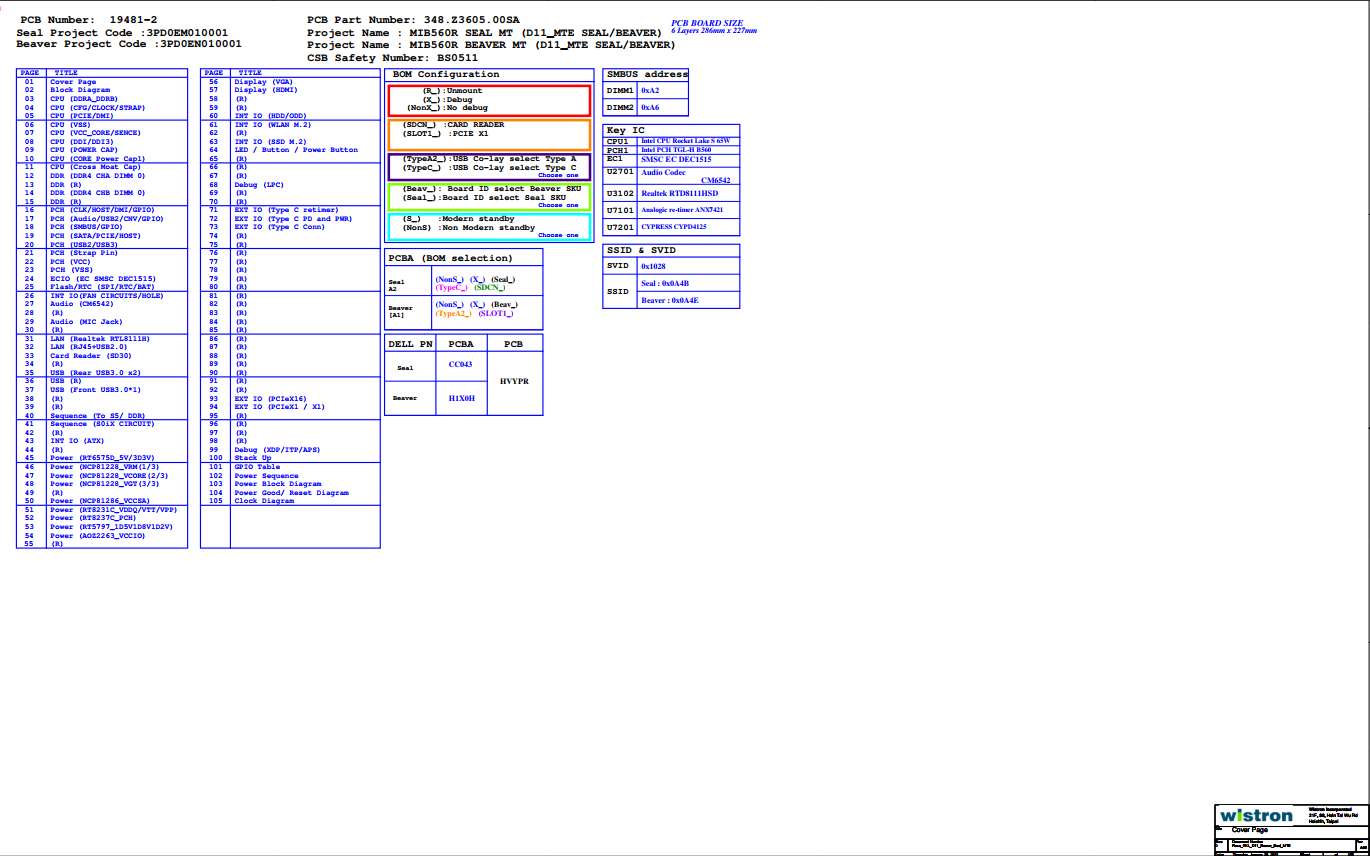Screen dimensions: 1370x856
Task: Select 'PCH (Audio/USB2/CNV/GPIO)' entry
Action: tap(106, 219)
